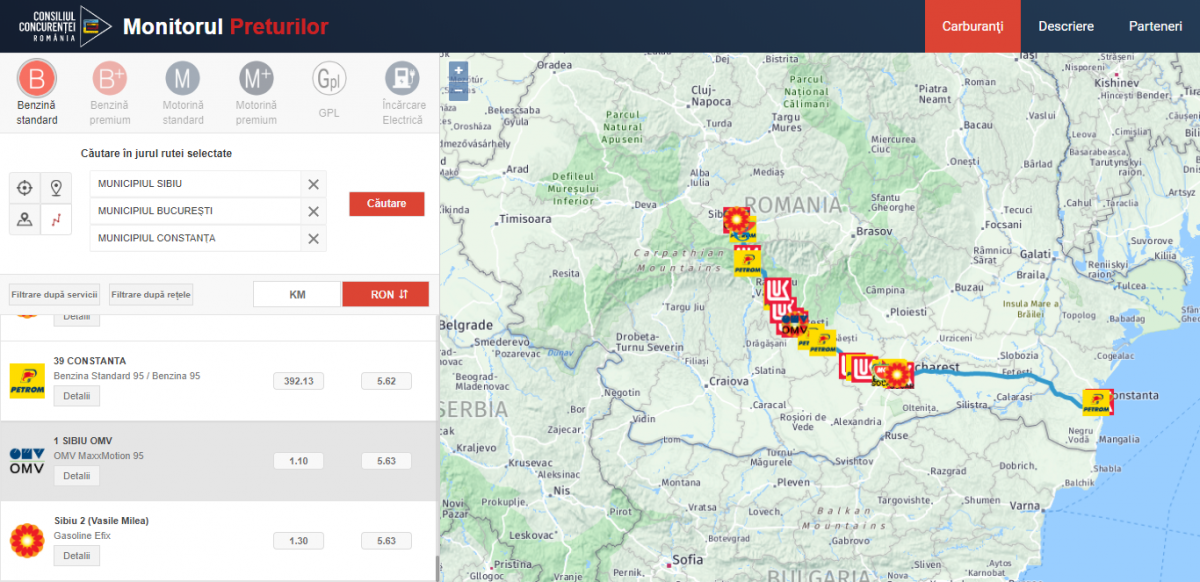The image size is (1200, 582).
Task: Click the OMV logo of 1 SIBIU OMV
Action: [27, 461]
